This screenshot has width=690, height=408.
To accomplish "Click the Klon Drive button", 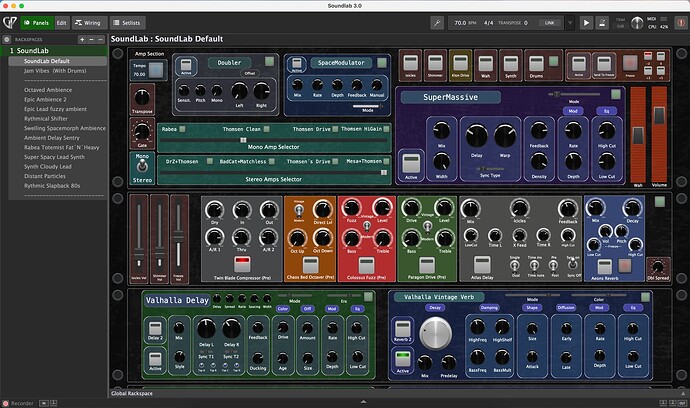I will tap(460, 63).
